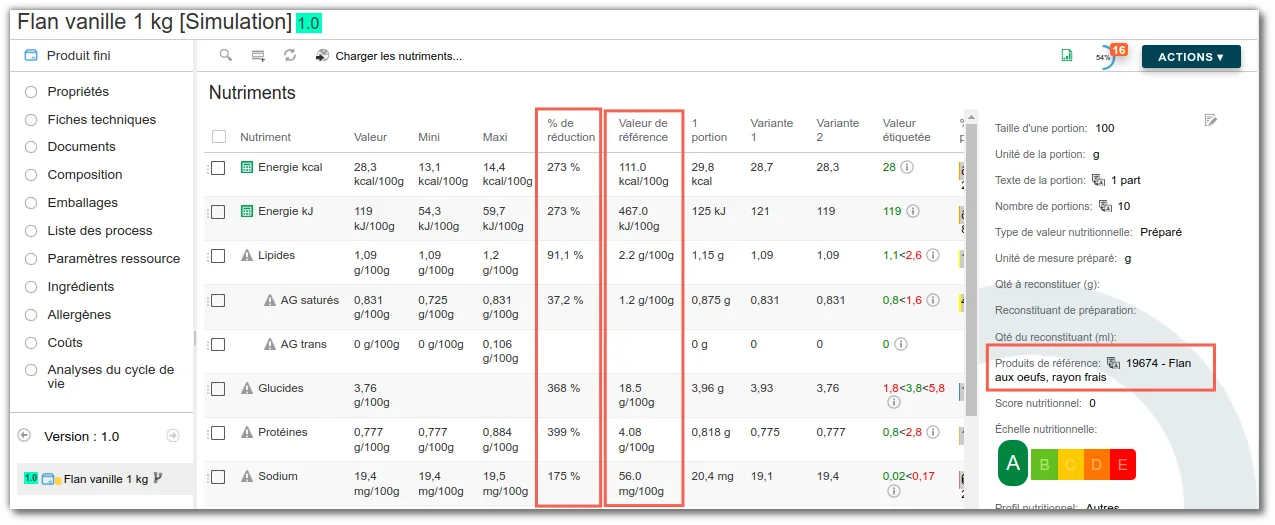Click info icon in AG saturés labeled value
This screenshot has width=1275, height=525.
click(933, 299)
